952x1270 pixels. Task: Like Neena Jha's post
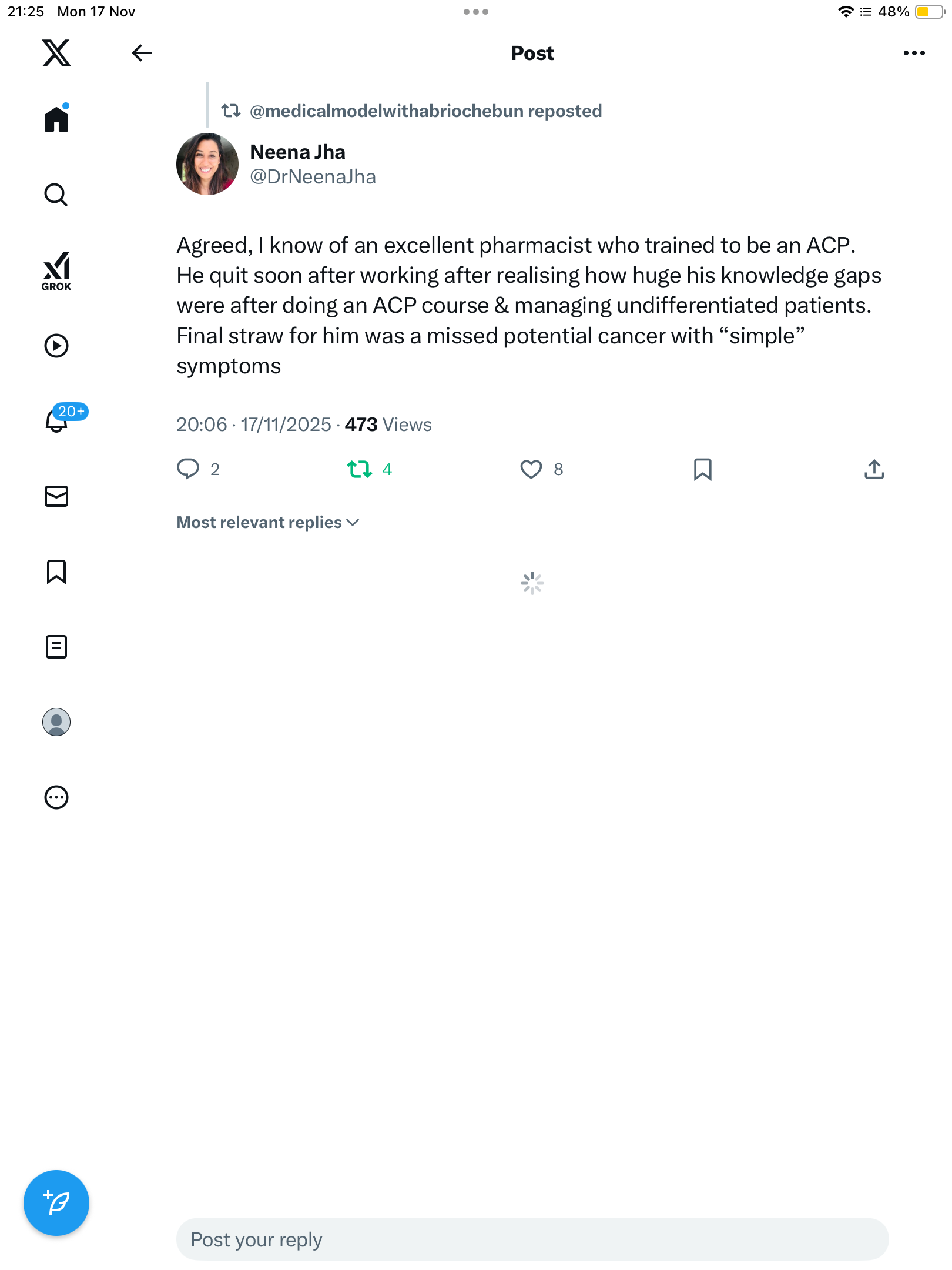(531, 469)
